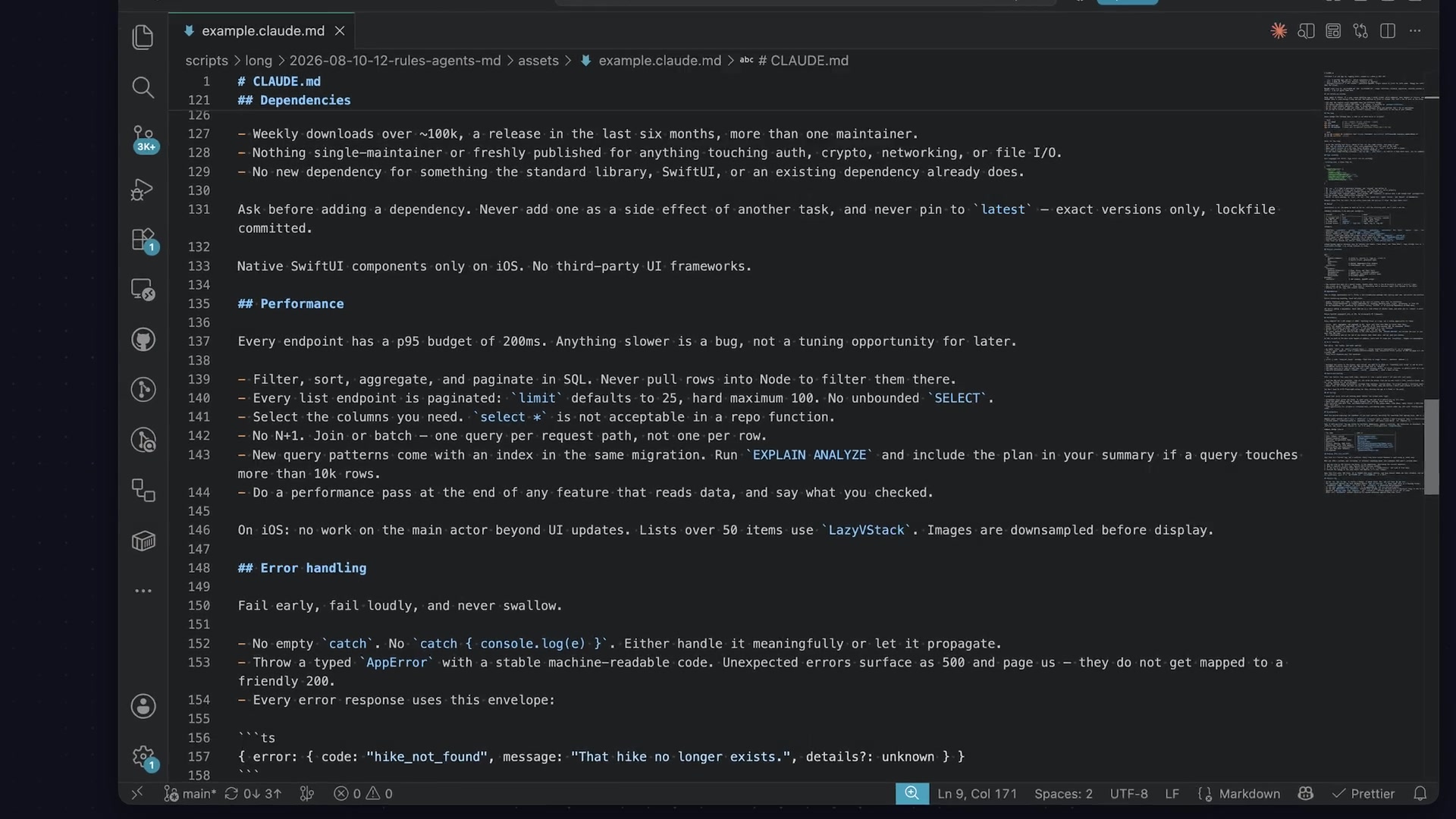Click the git graph icon in status bar
This screenshot has height=819, width=1456.
[x=307, y=794]
